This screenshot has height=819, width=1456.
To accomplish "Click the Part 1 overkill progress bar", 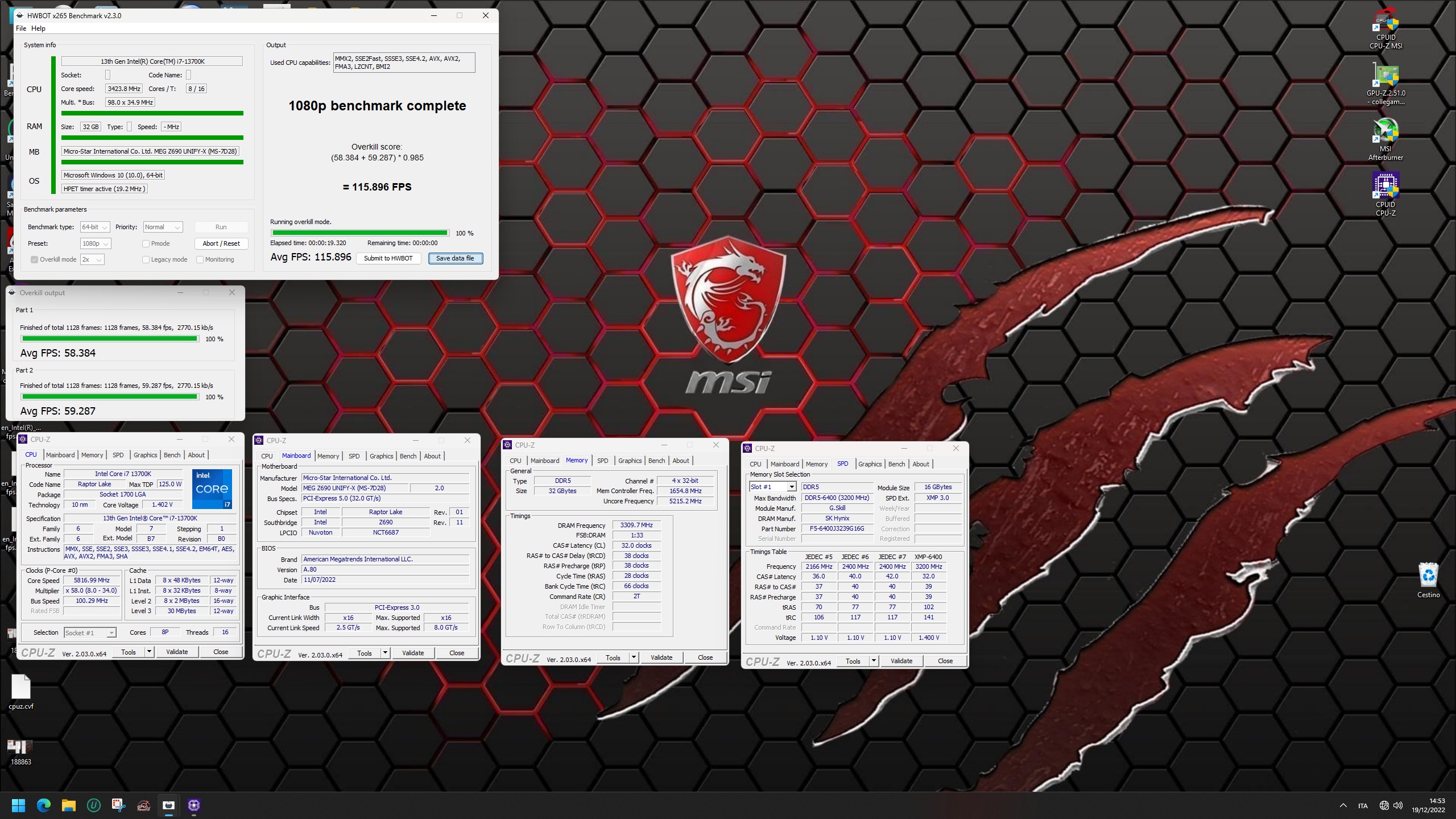I will click(109, 339).
